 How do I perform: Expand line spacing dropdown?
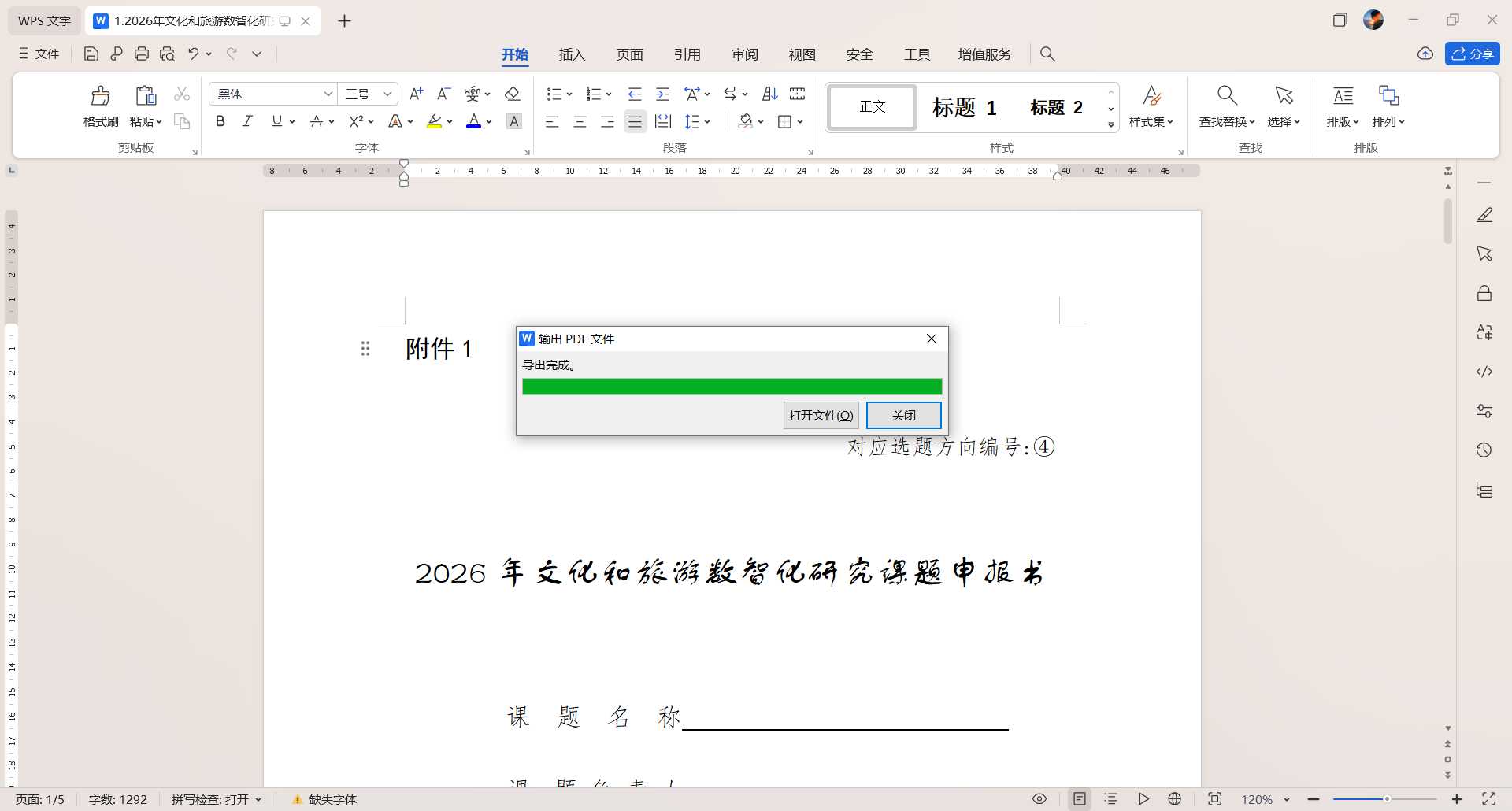(706, 121)
